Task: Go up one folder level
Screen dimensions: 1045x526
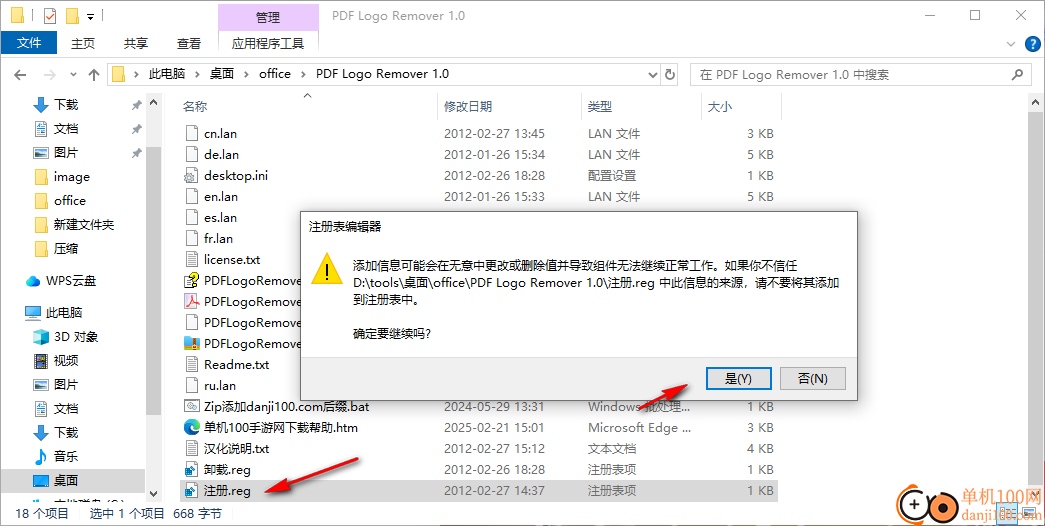Action: pos(94,75)
